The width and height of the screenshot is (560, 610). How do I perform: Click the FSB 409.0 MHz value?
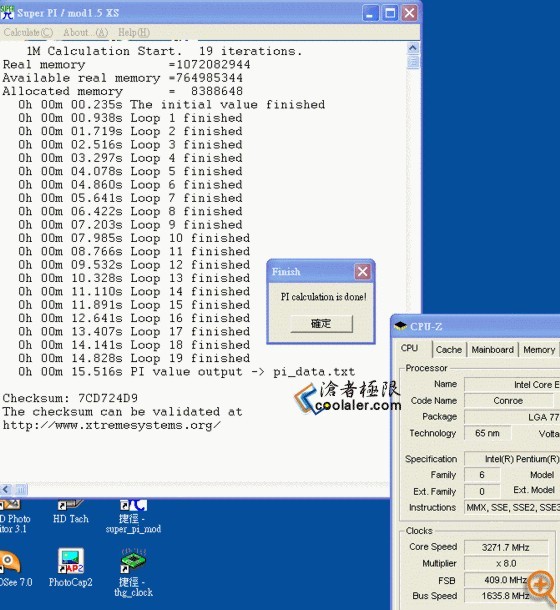[506, 580]
